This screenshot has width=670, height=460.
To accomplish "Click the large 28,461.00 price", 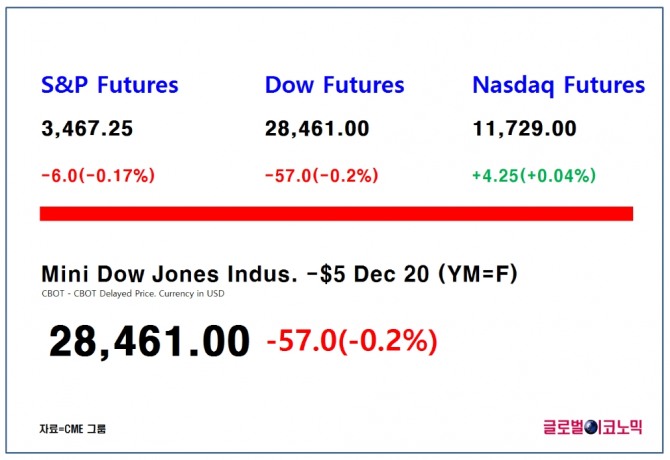I will tap(149, 341).
